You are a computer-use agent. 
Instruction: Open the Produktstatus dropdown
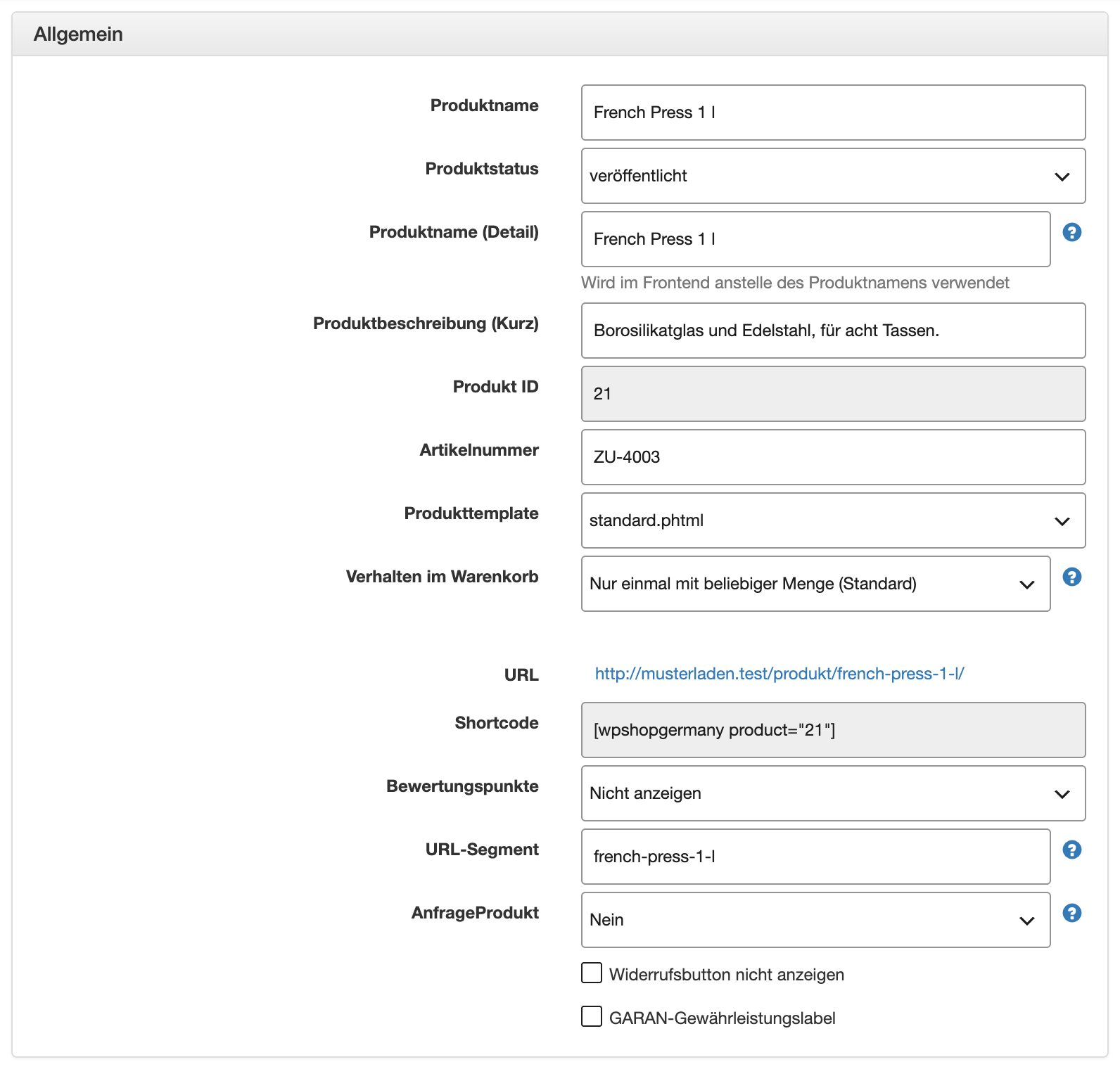click(x=833, y=176)
